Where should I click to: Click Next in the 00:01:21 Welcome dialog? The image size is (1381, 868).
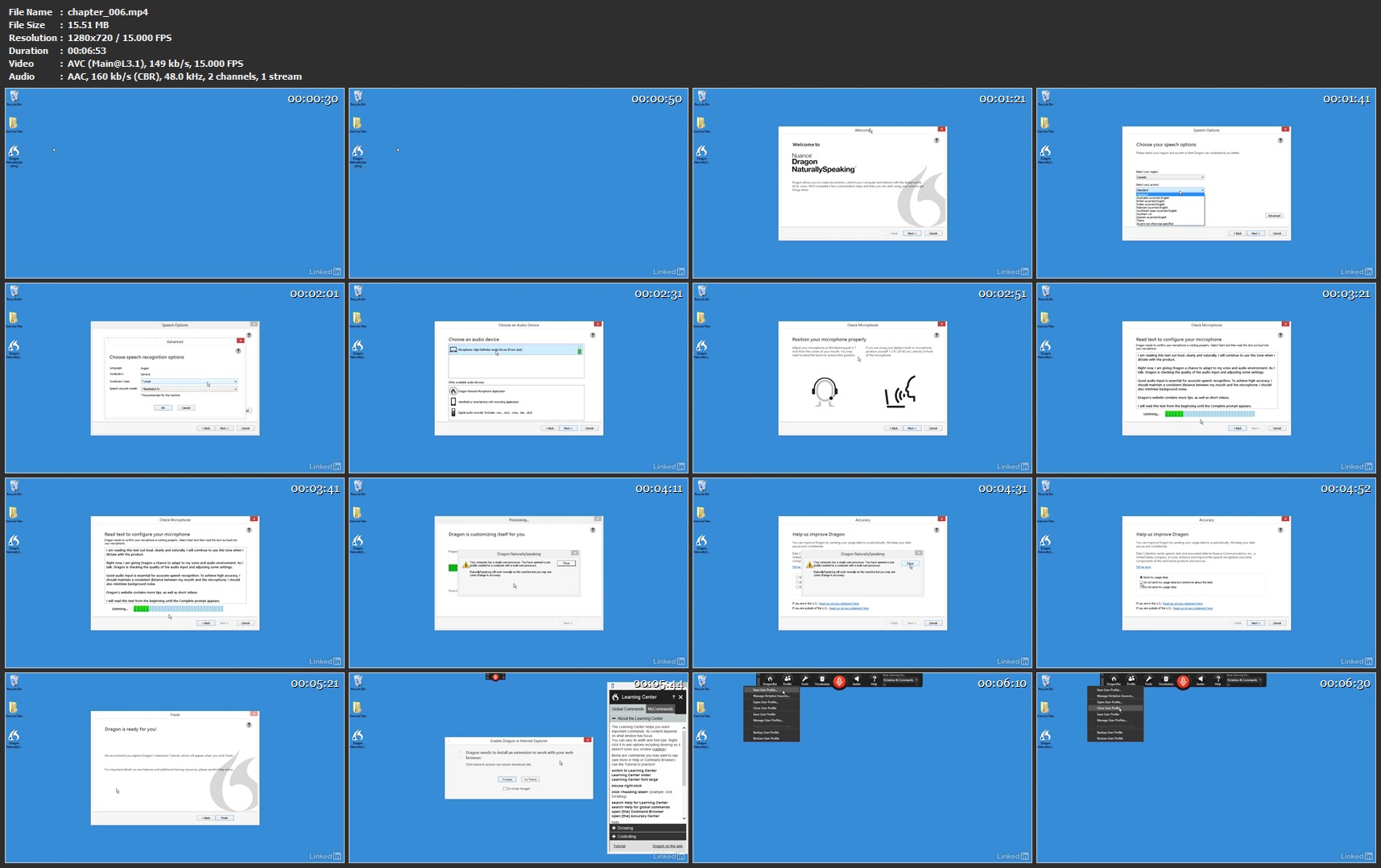912,233
